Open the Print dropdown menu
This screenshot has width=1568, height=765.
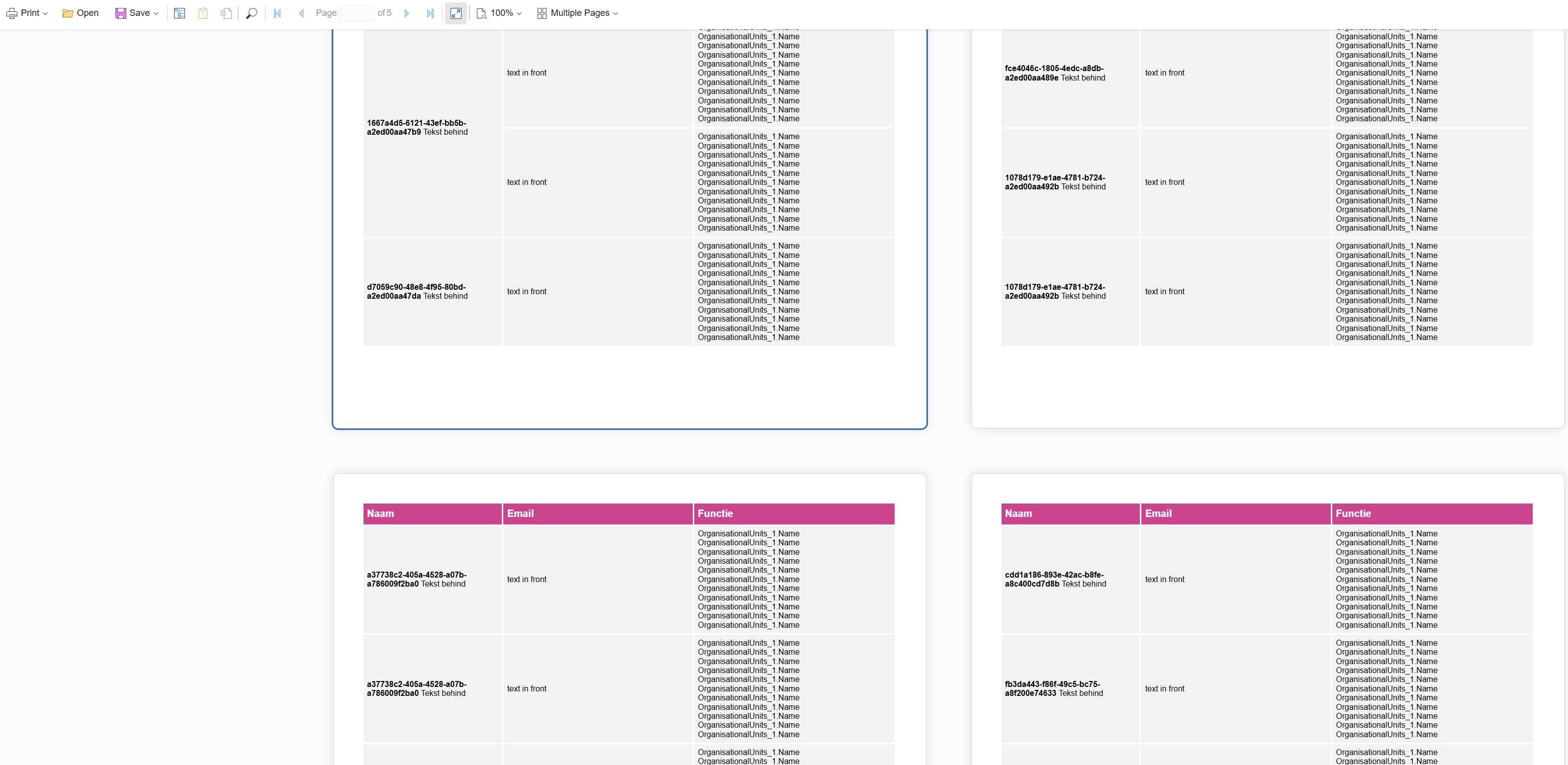pyautogui.click(x=27, y=13)
